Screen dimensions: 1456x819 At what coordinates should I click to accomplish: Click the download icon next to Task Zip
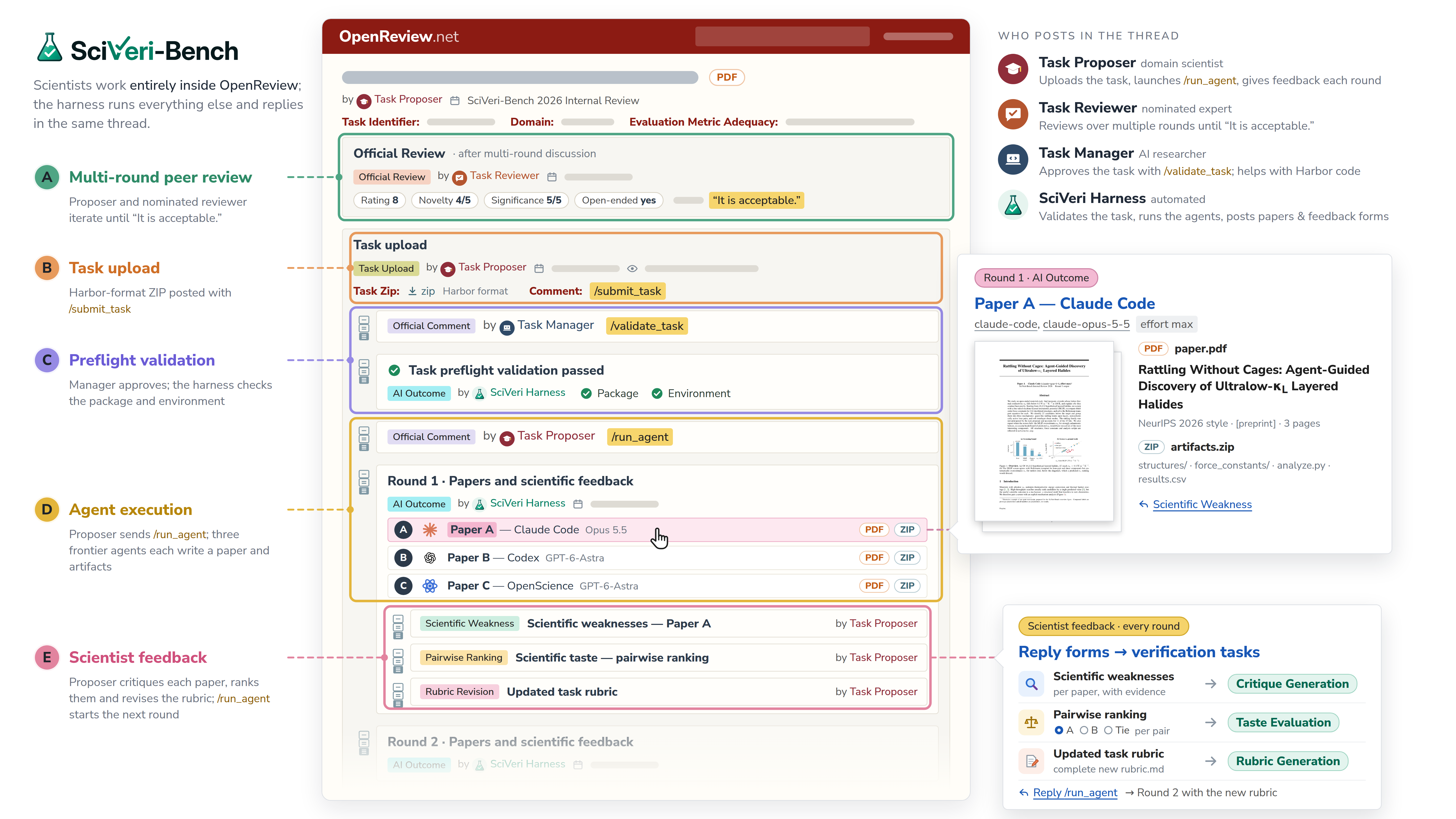tap(413, 291)
